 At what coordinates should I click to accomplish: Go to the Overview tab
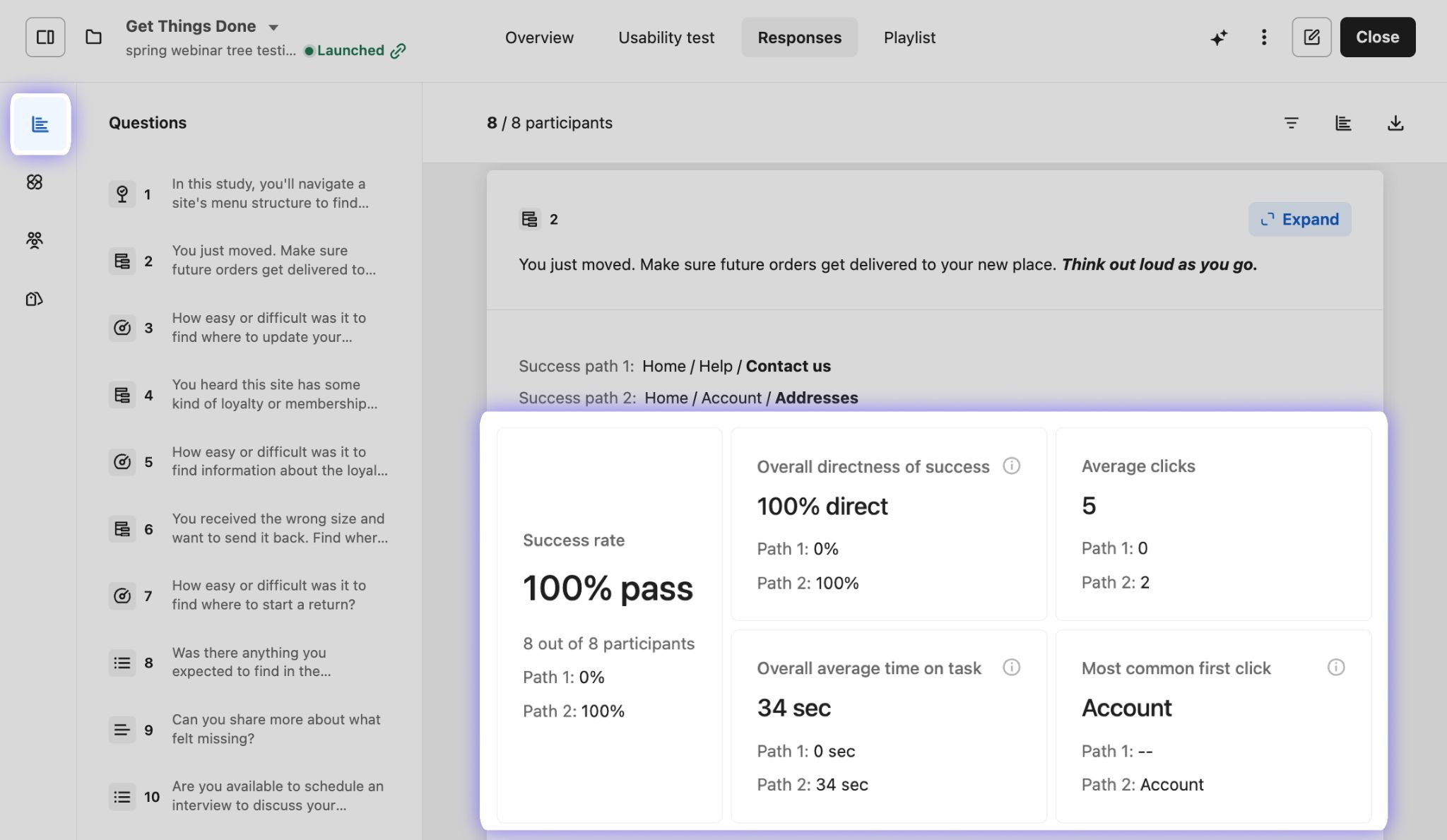(x=539, y=37)
